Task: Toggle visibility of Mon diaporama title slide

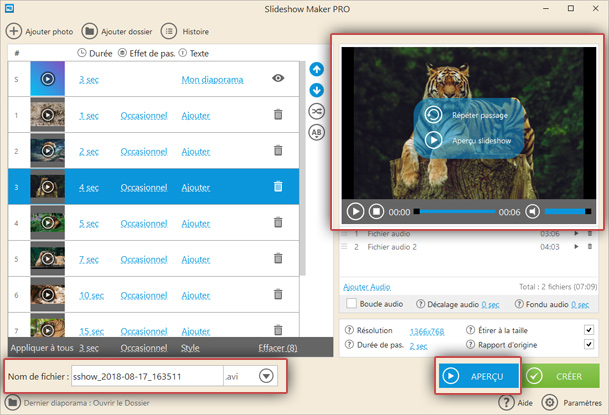Action: click(x=278, y=78)
